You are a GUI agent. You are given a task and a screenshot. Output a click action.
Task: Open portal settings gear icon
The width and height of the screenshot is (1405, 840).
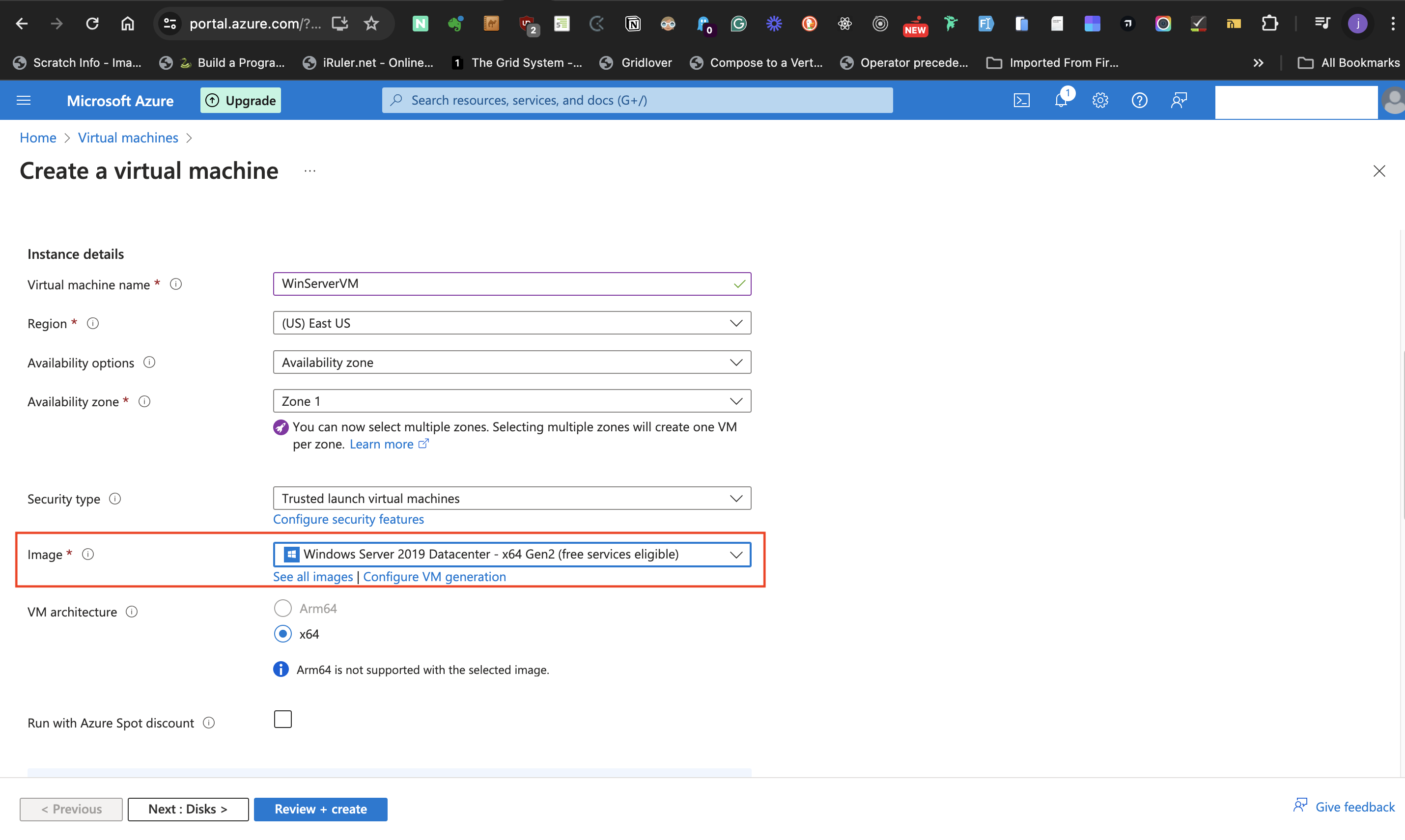1100,100
